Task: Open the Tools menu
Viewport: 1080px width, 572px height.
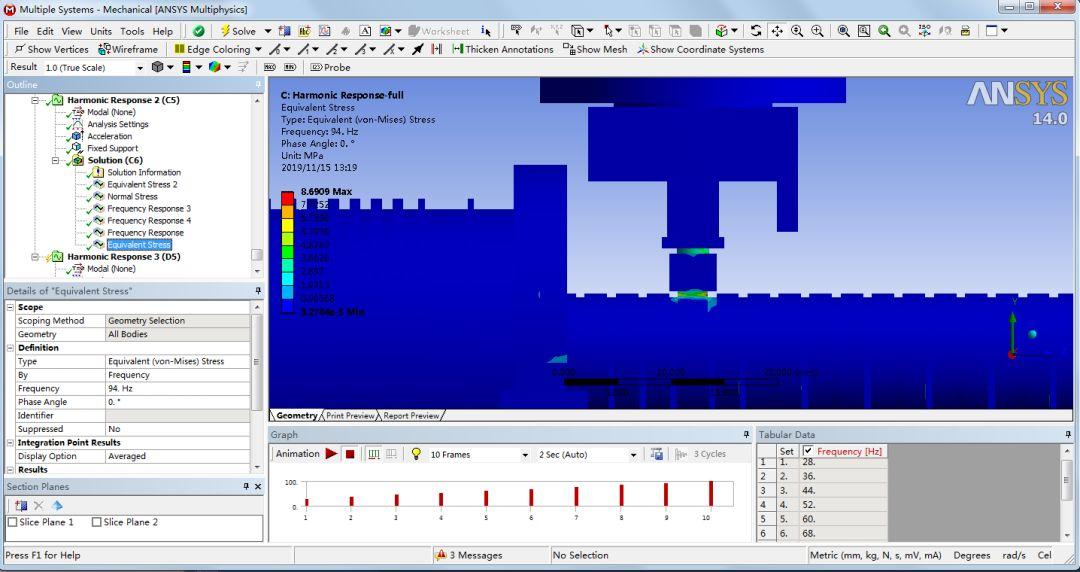Action: point(132,31)
